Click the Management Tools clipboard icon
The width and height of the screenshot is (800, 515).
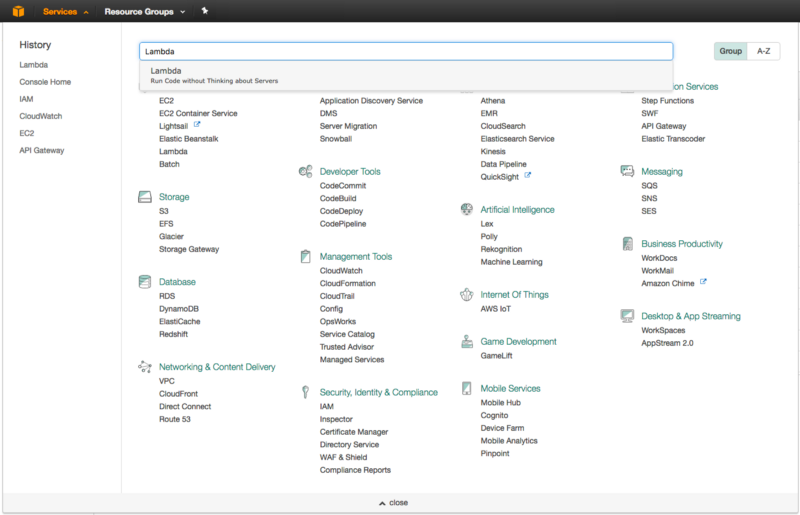pos(306,256)
